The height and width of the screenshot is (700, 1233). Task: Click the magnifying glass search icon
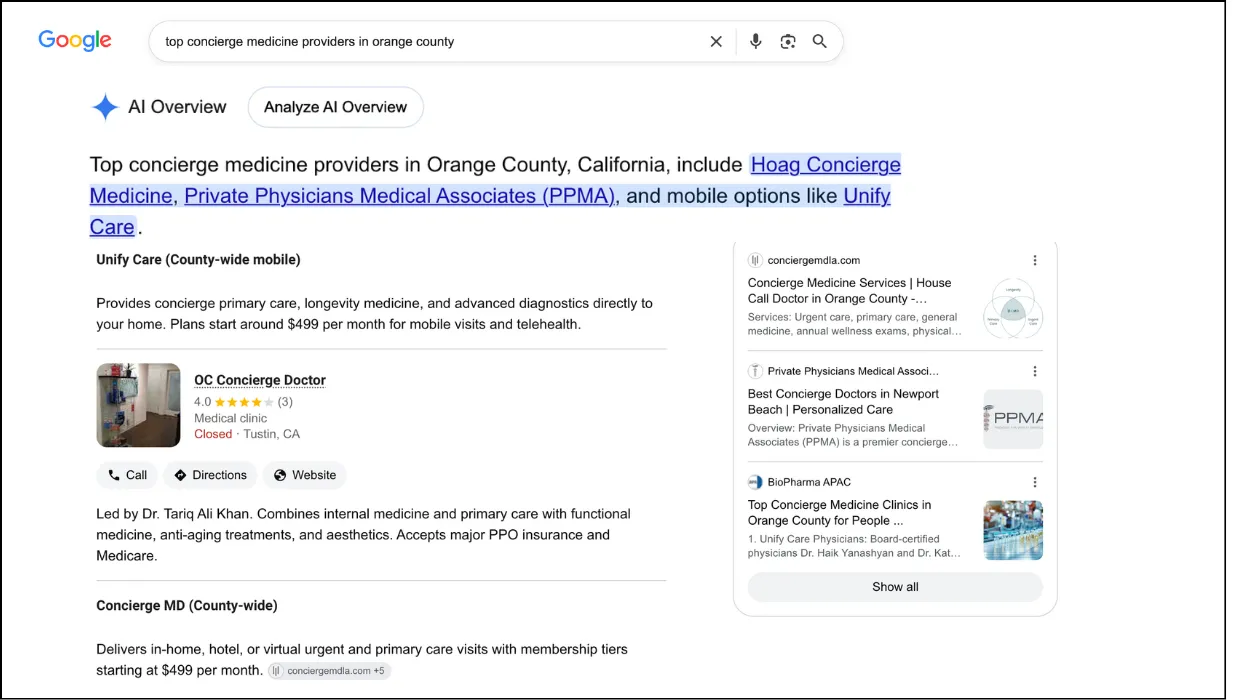[820, 41]
